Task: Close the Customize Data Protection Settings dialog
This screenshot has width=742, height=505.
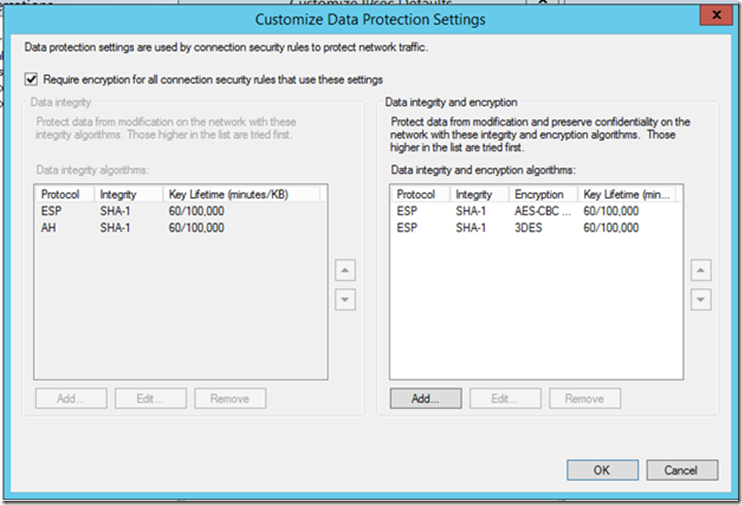Action: pos(716,15)
